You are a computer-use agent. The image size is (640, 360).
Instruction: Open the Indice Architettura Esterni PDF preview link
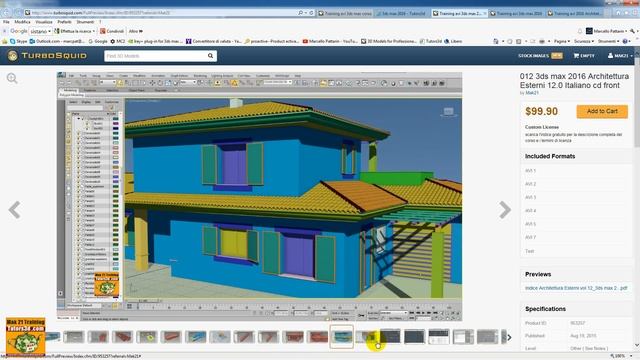point(576,288)
